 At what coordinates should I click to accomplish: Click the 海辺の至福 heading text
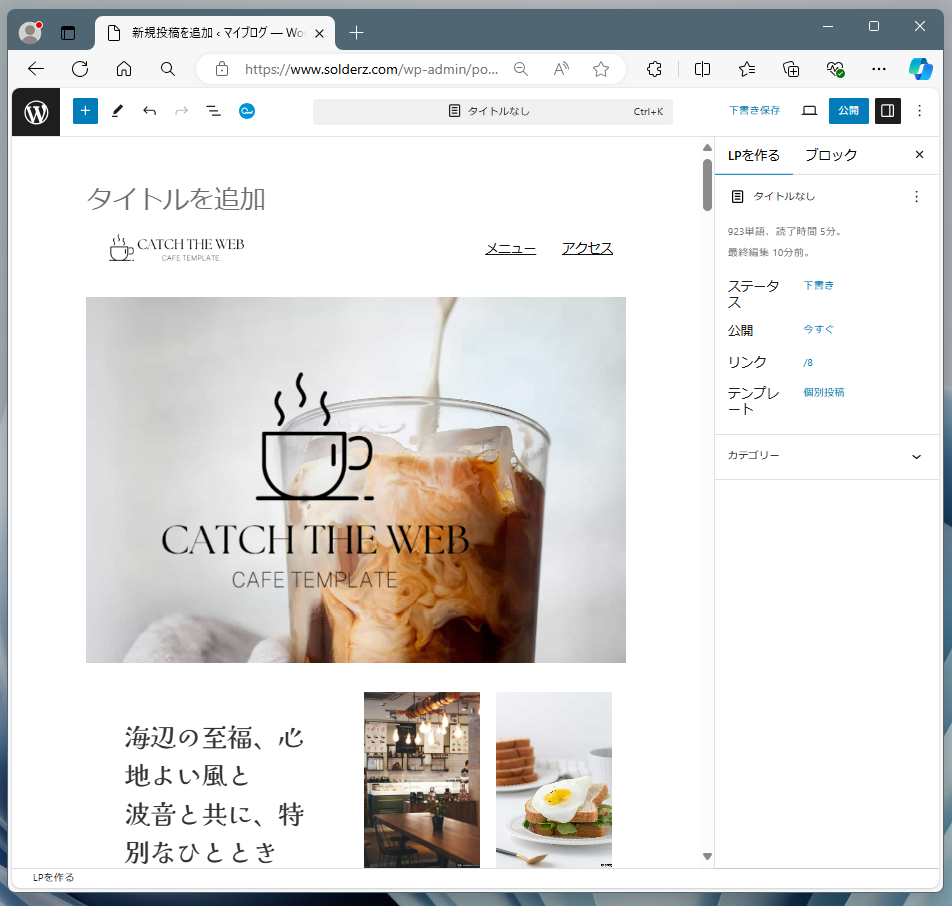(214, 794)
